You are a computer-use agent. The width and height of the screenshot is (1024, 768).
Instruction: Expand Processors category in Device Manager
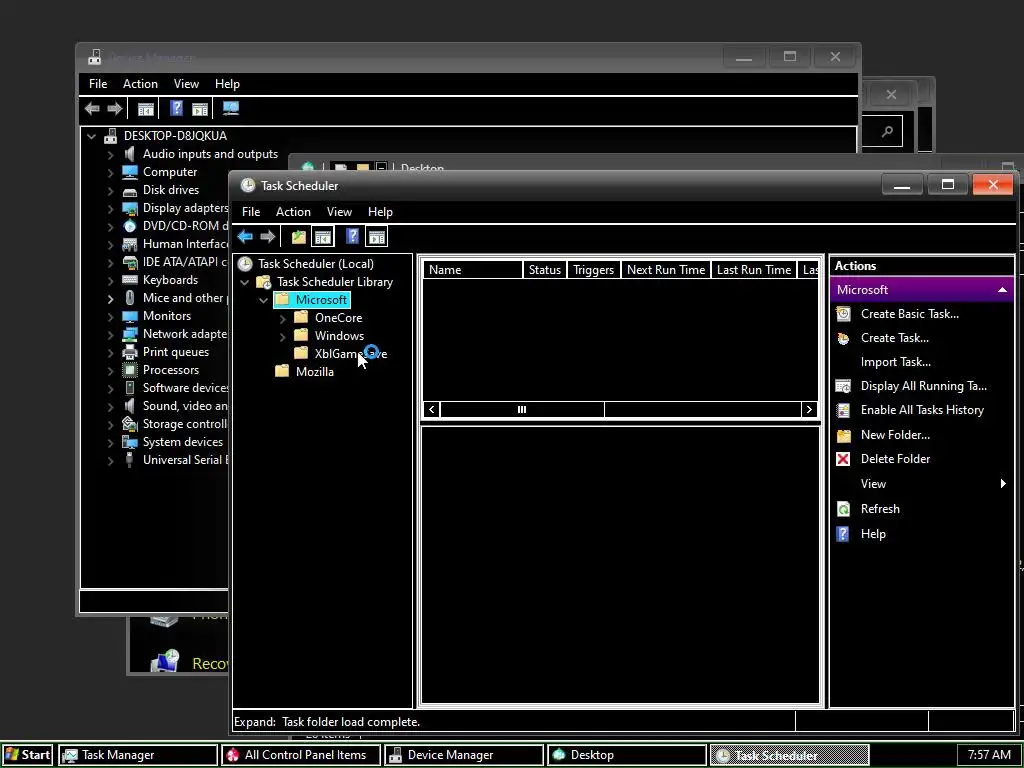click(110, 371)
